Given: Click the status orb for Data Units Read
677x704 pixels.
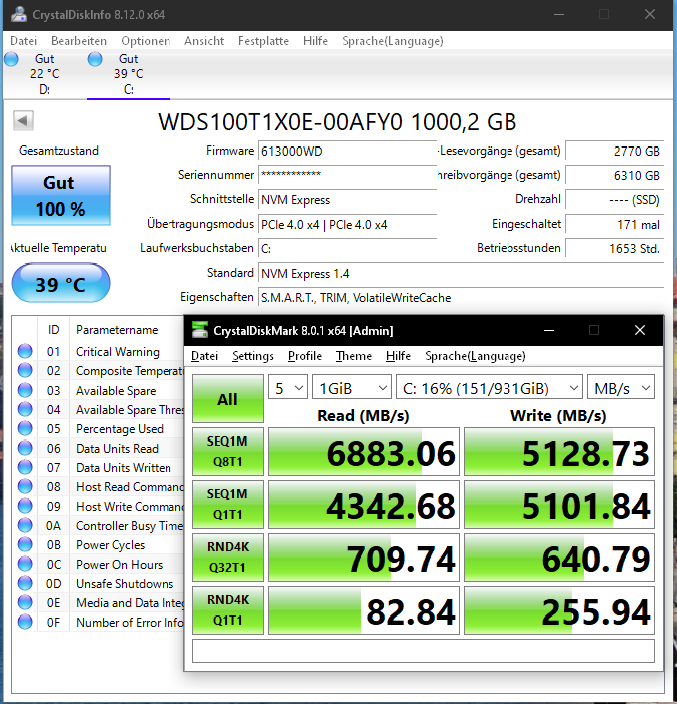Looking at the screenshot, I should click(25, 448).
